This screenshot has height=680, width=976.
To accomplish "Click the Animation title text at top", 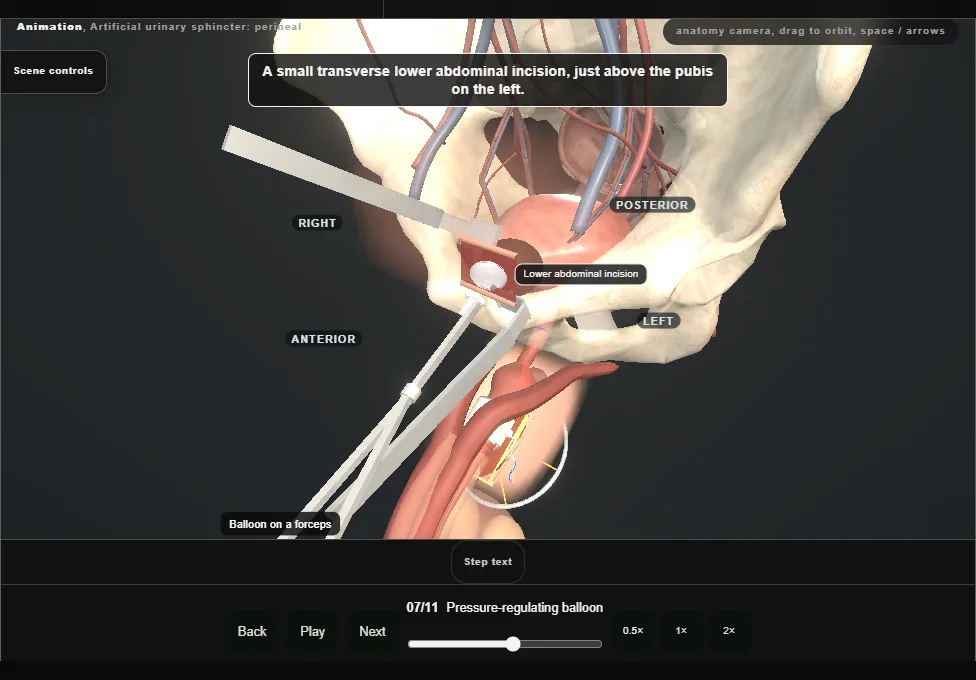I will (159, 27).
